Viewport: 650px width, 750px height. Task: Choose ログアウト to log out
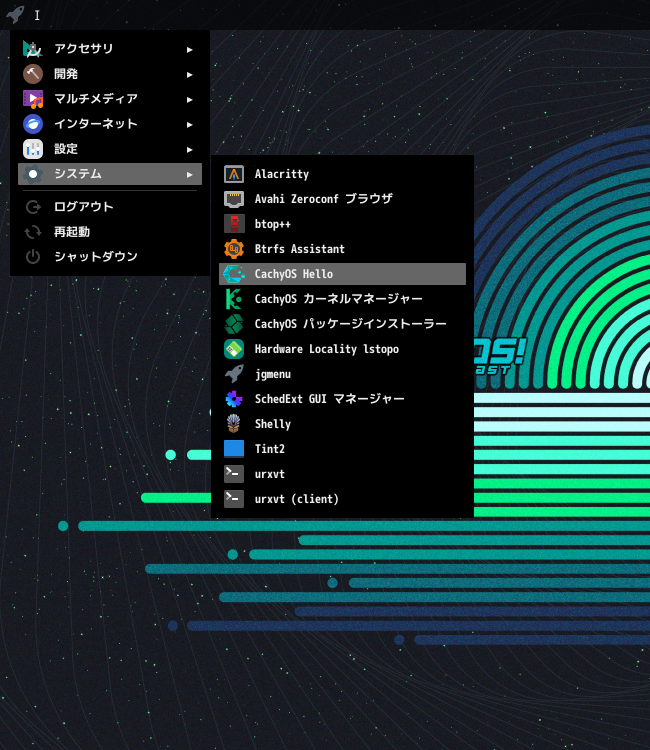pyautogui.click(x=110, y=207)
